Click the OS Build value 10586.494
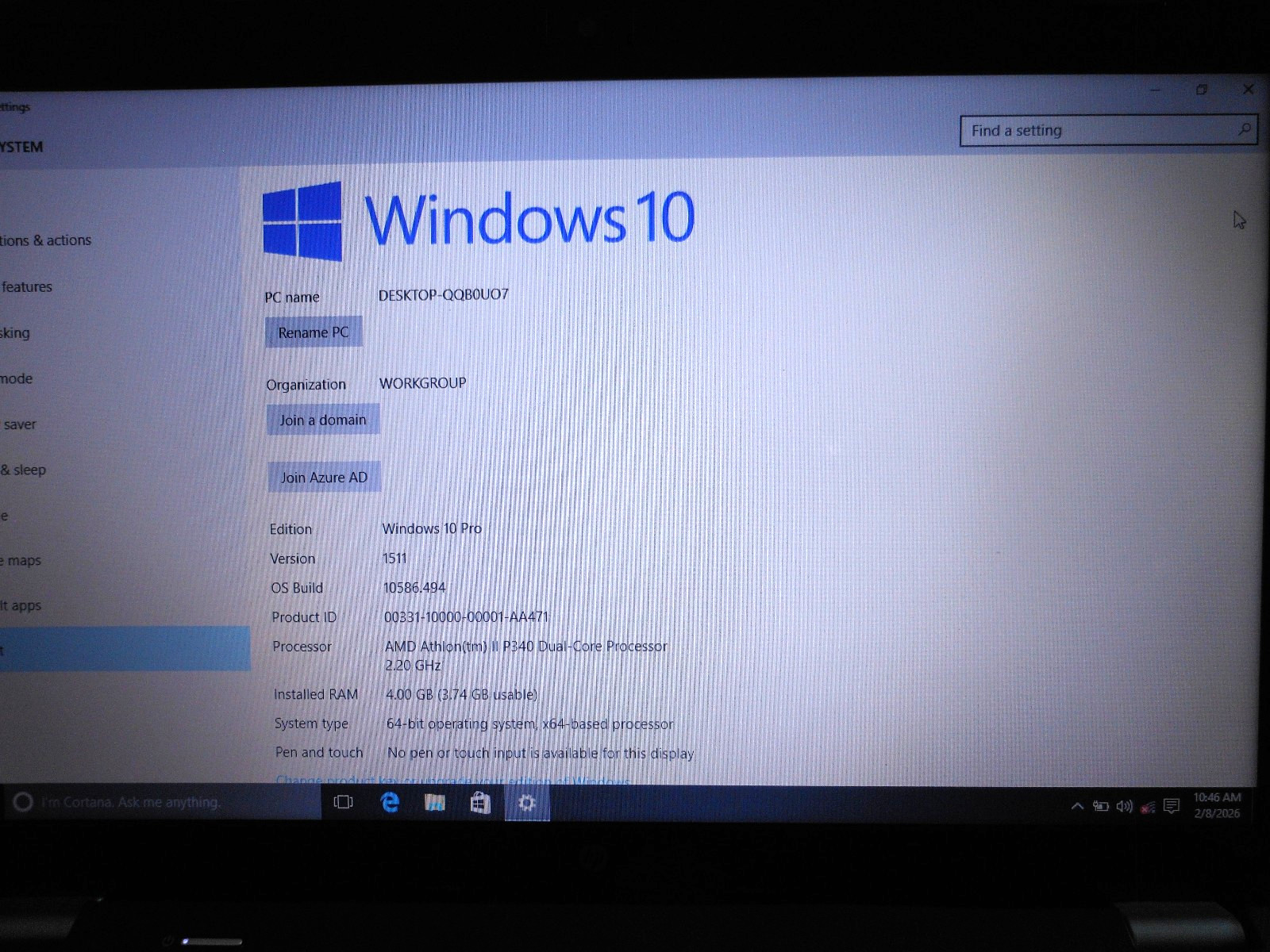The width and height of the screenshot is (1270, 952). click(414, 588)
